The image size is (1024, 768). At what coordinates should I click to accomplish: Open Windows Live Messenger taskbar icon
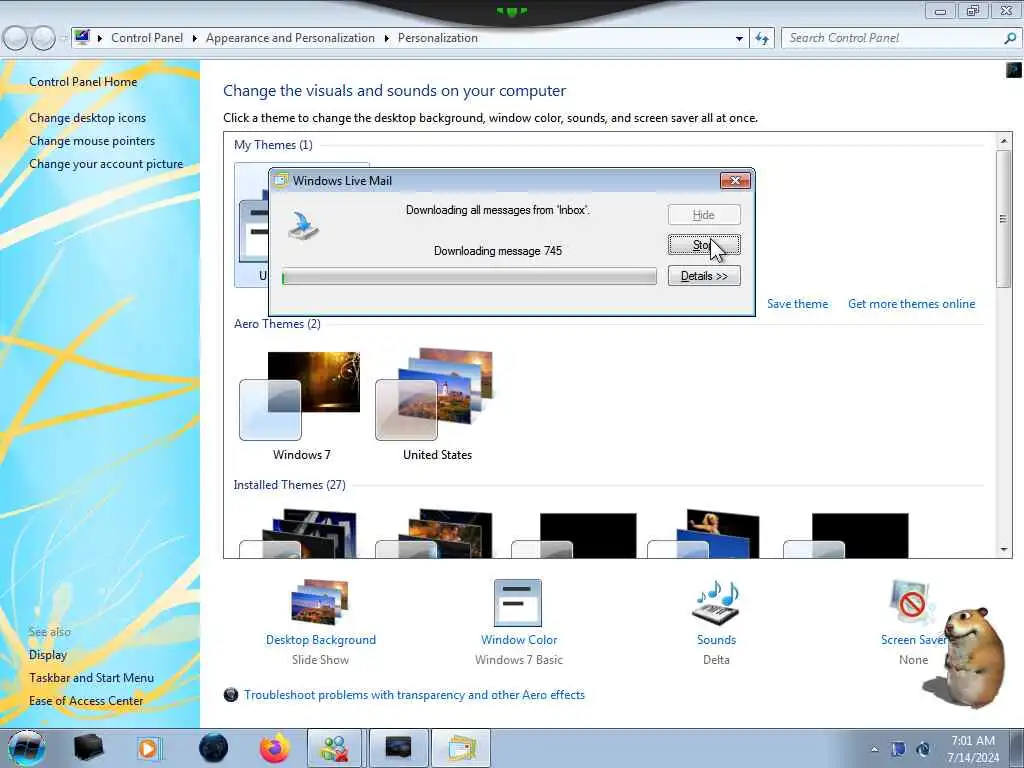(334, 748)
